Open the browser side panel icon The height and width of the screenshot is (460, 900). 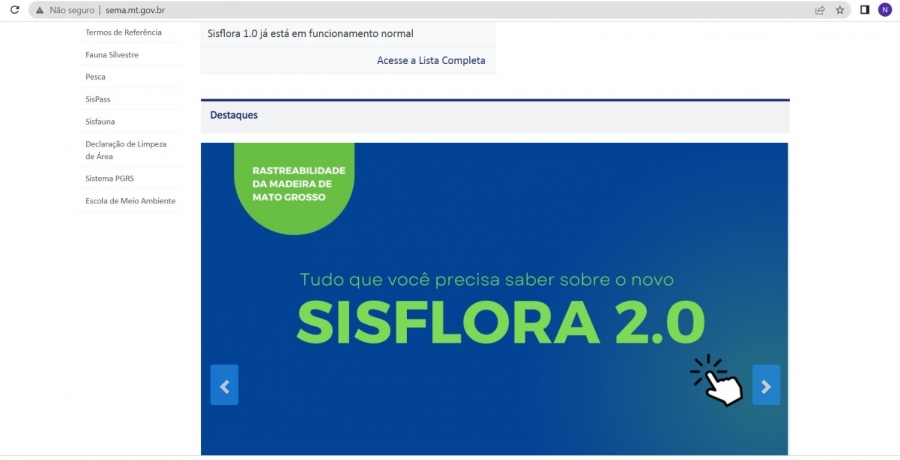pyautogui.click(x=864, y=10)
